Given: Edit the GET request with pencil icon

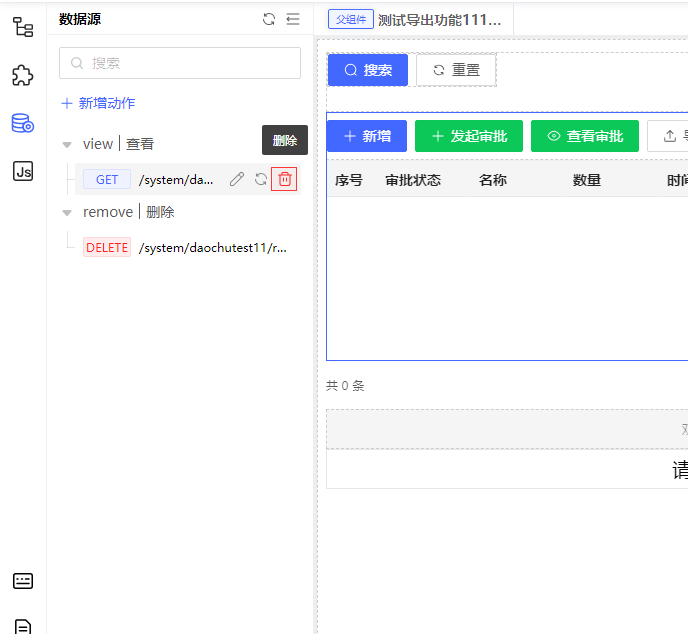Looking at the screenshot, I should click(237, 179).
